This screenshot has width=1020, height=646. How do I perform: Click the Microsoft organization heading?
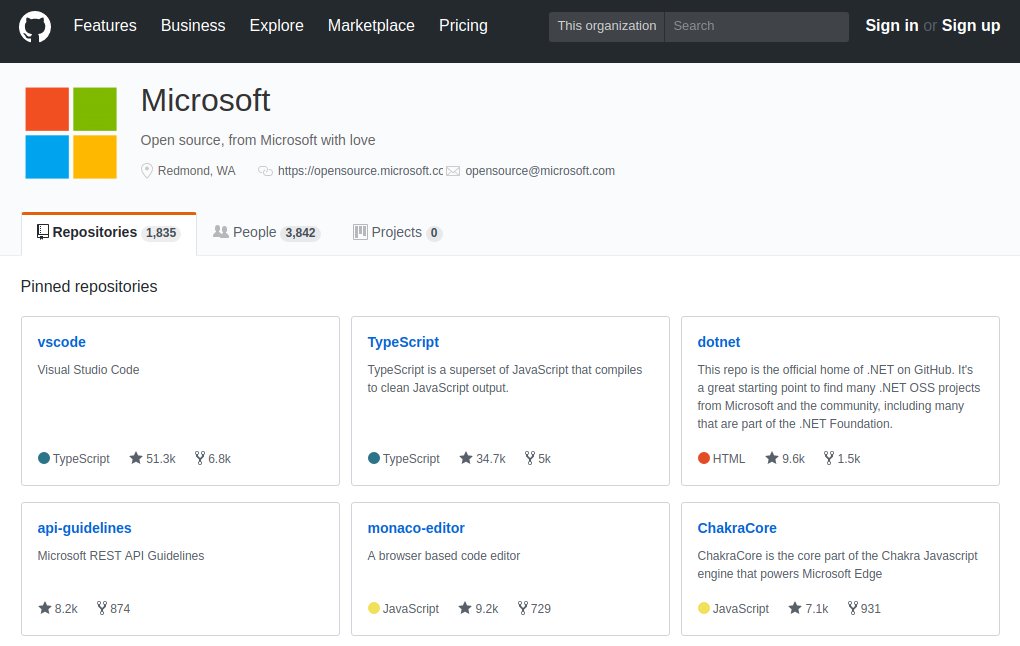click(206, 100)
